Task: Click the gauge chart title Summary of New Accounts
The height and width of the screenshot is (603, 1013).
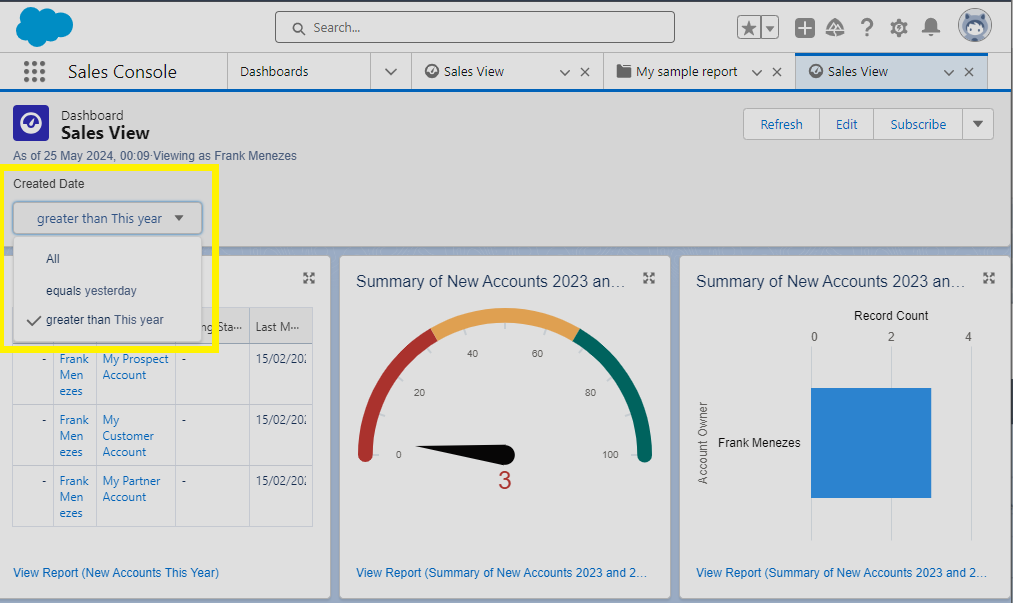Action: [490, 281]
